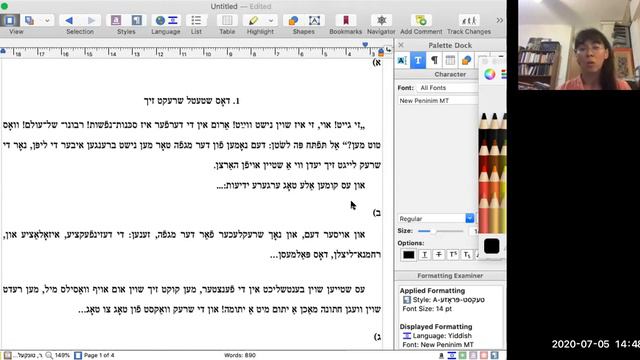This screenshot has width=640, height=360.
Task: Open the paragraph Styles icon
Action: [x=136, y=20]
